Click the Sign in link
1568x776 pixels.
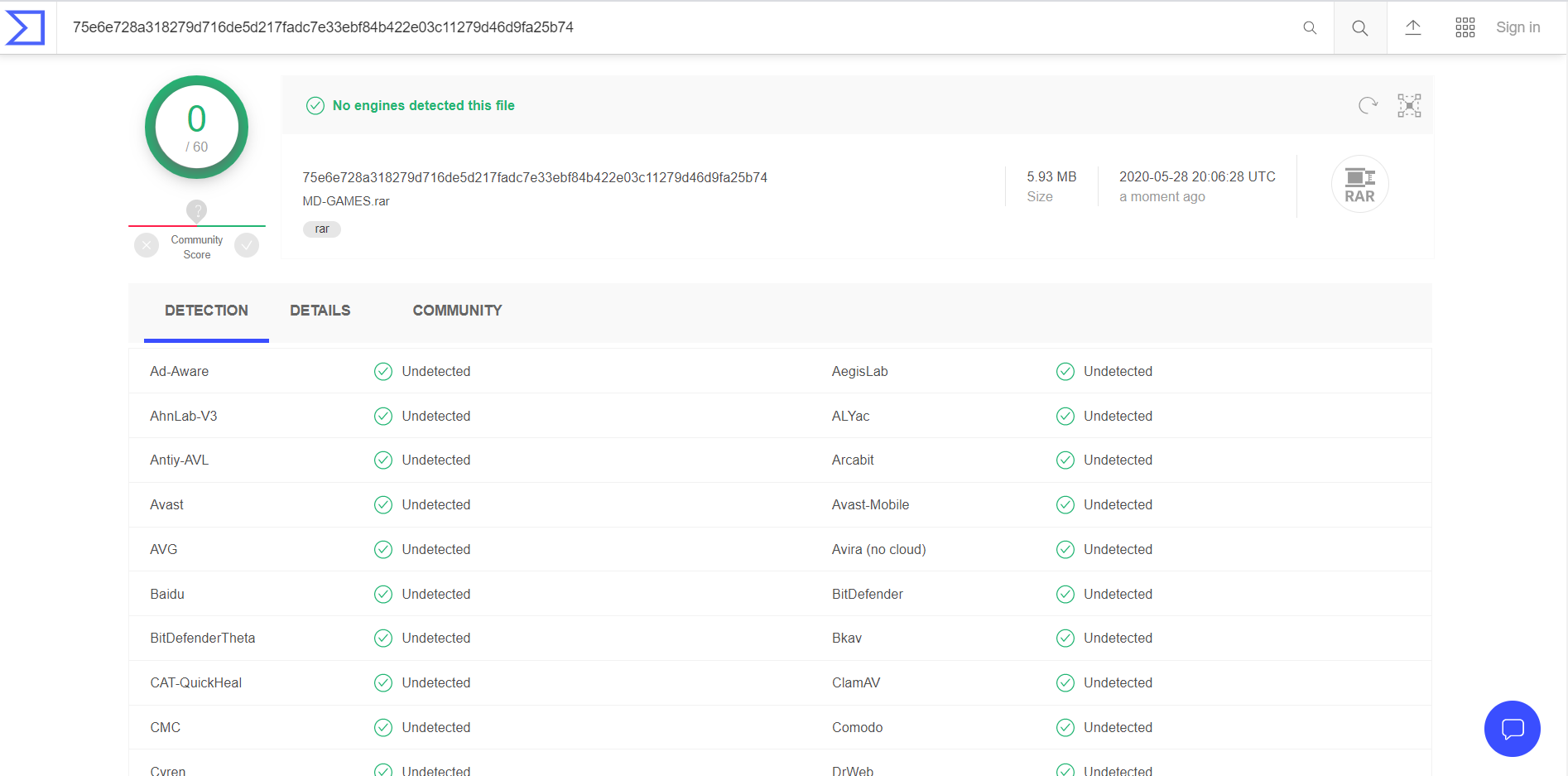pyautogui.click(x=1517, y=27)
